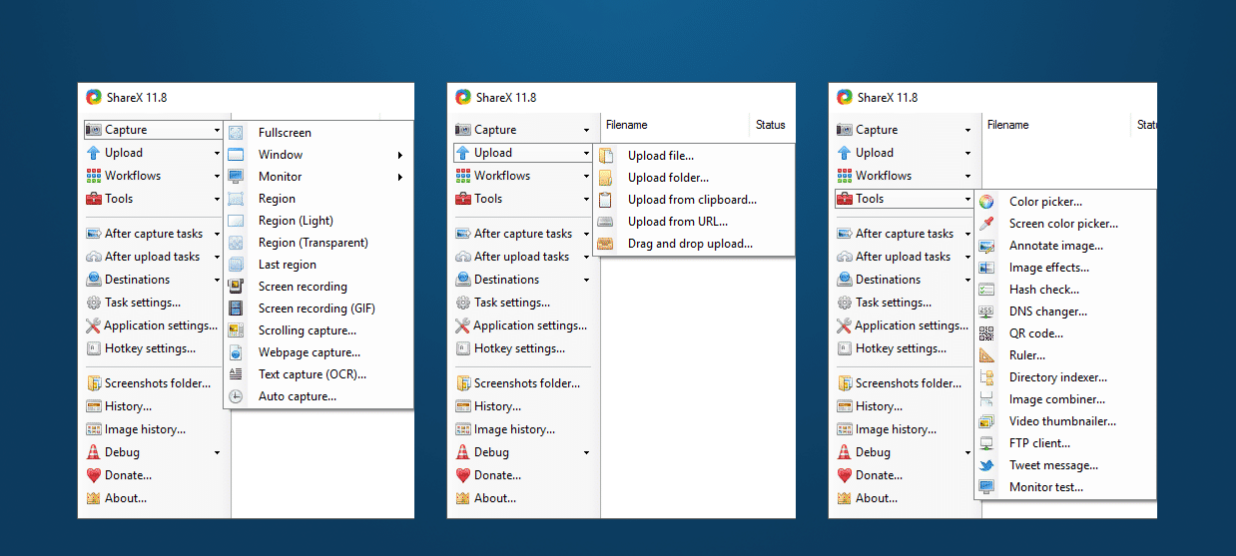Open Destinations dropdown arrow in middle window
This screenshot has height=556, width=1236.
[x=586, y=281]
